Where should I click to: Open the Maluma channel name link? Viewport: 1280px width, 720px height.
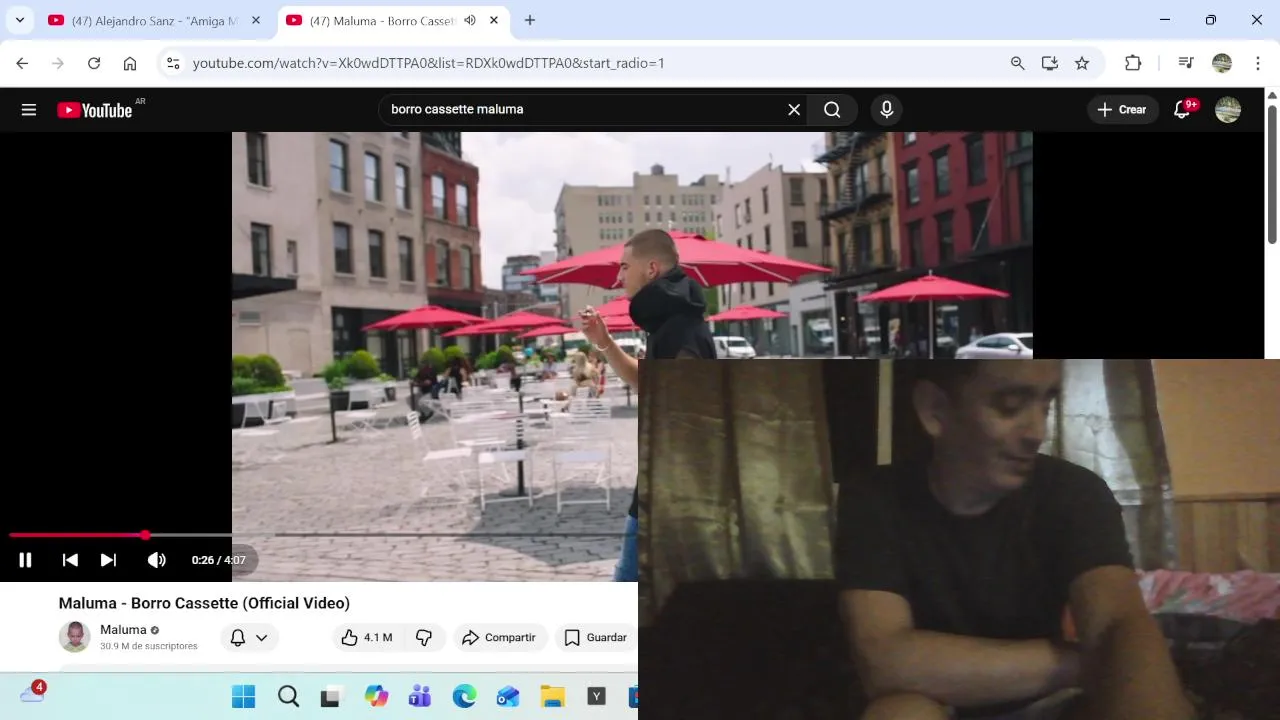click(123, 630)
